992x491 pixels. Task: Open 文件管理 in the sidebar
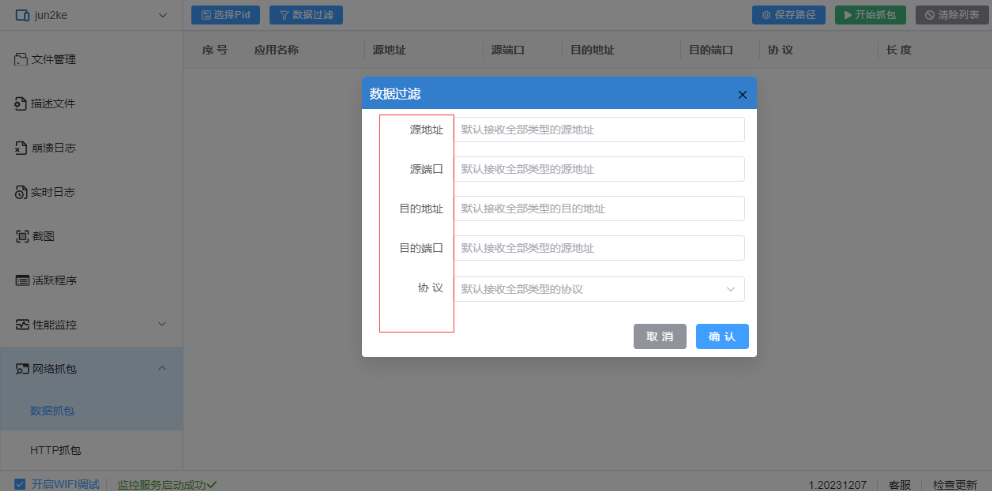click(92, 59)
